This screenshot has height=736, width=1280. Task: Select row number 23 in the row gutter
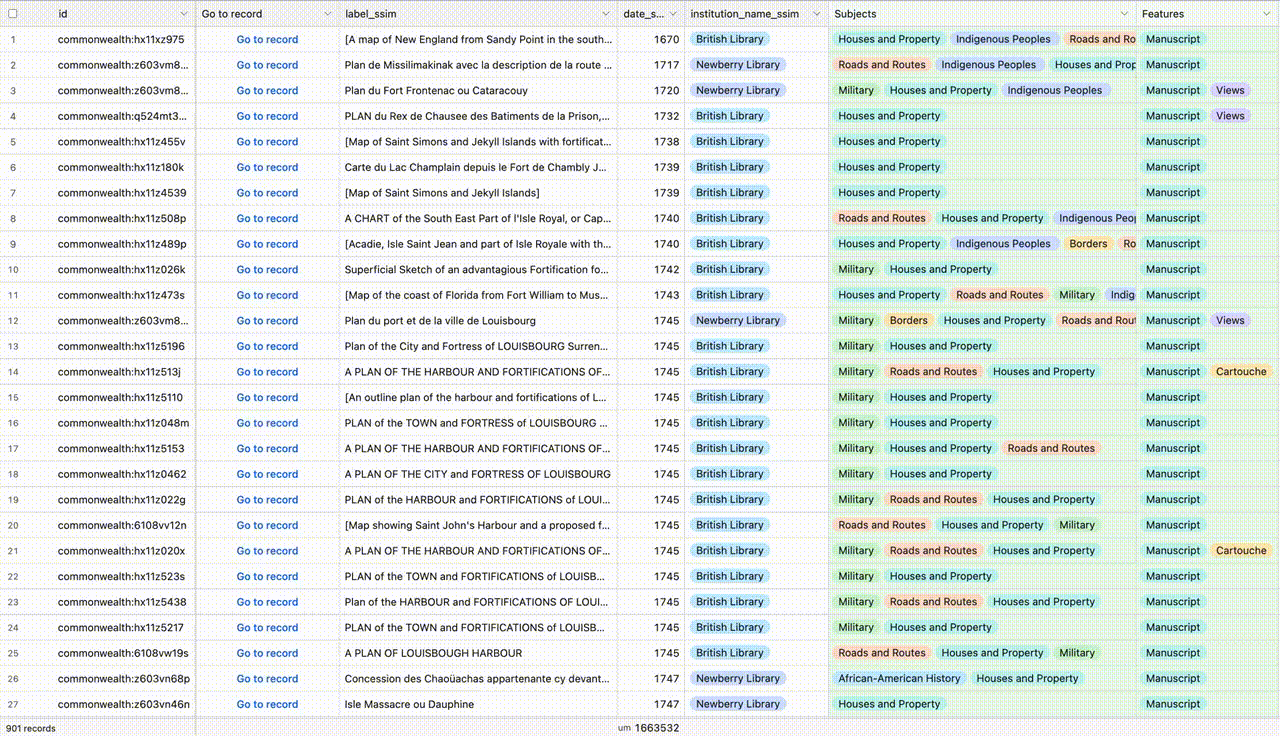point(13,602)
